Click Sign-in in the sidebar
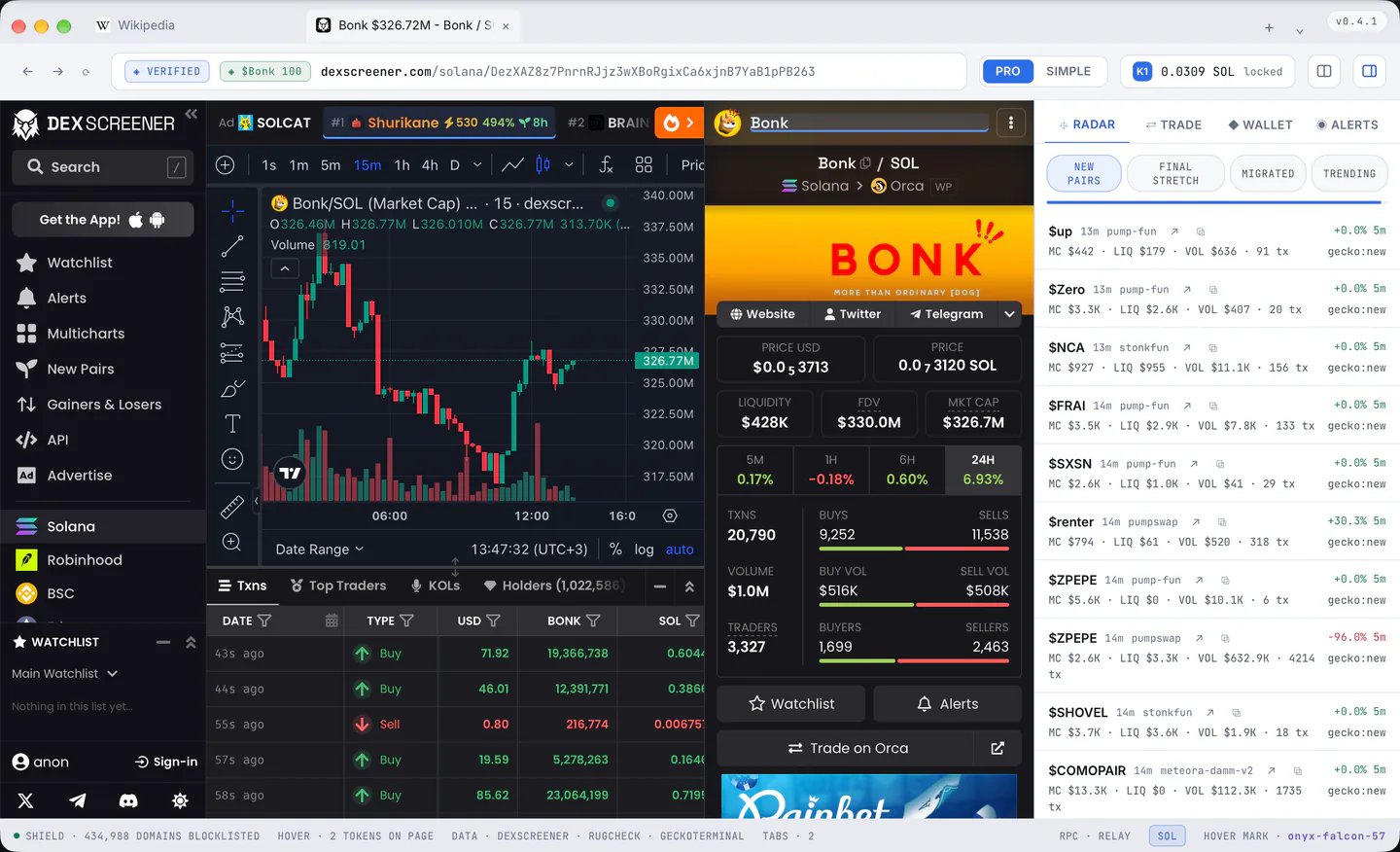 pos(166,762)
